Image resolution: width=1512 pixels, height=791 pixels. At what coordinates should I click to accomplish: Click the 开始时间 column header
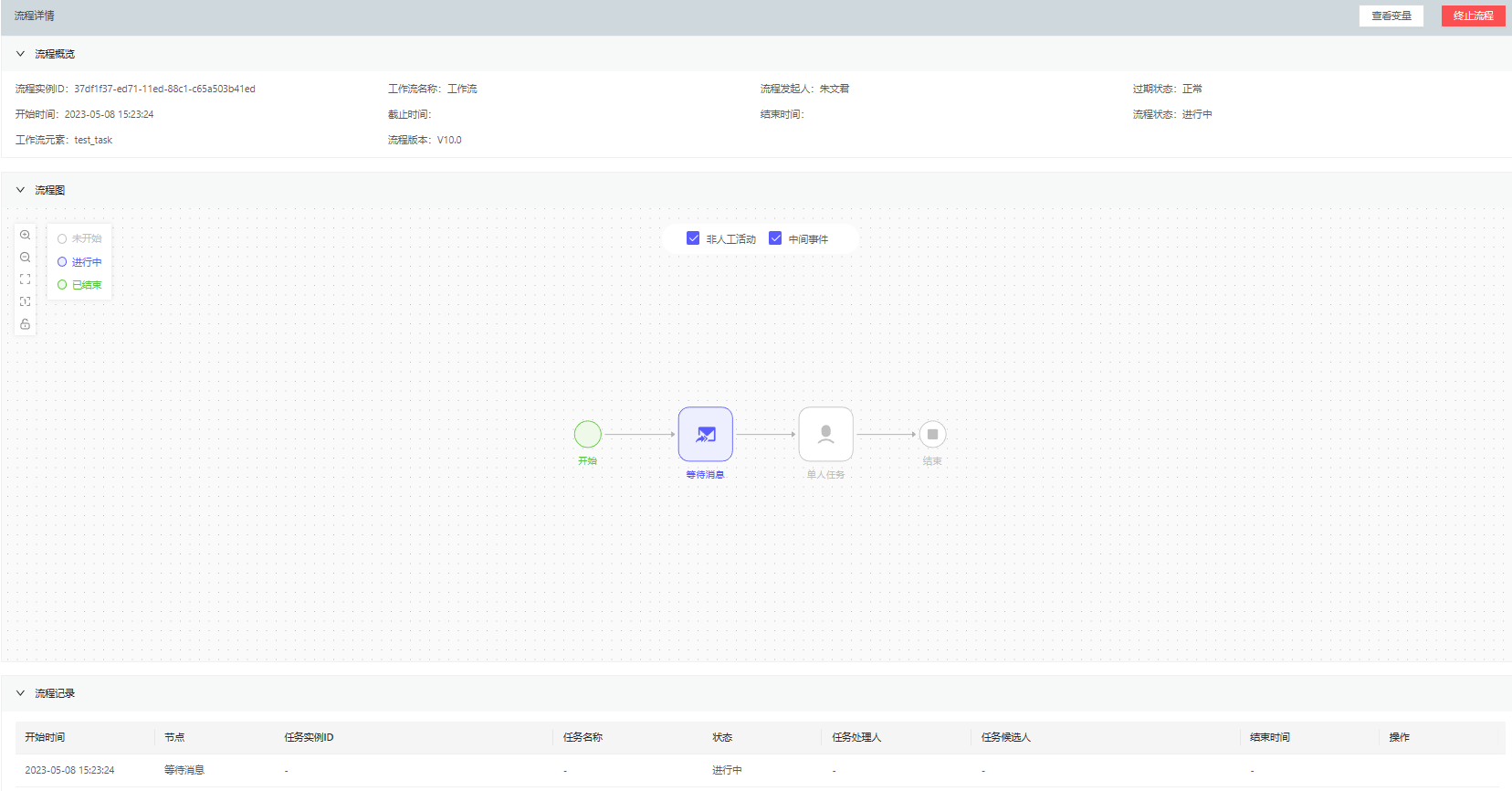[x=45, y=737]
